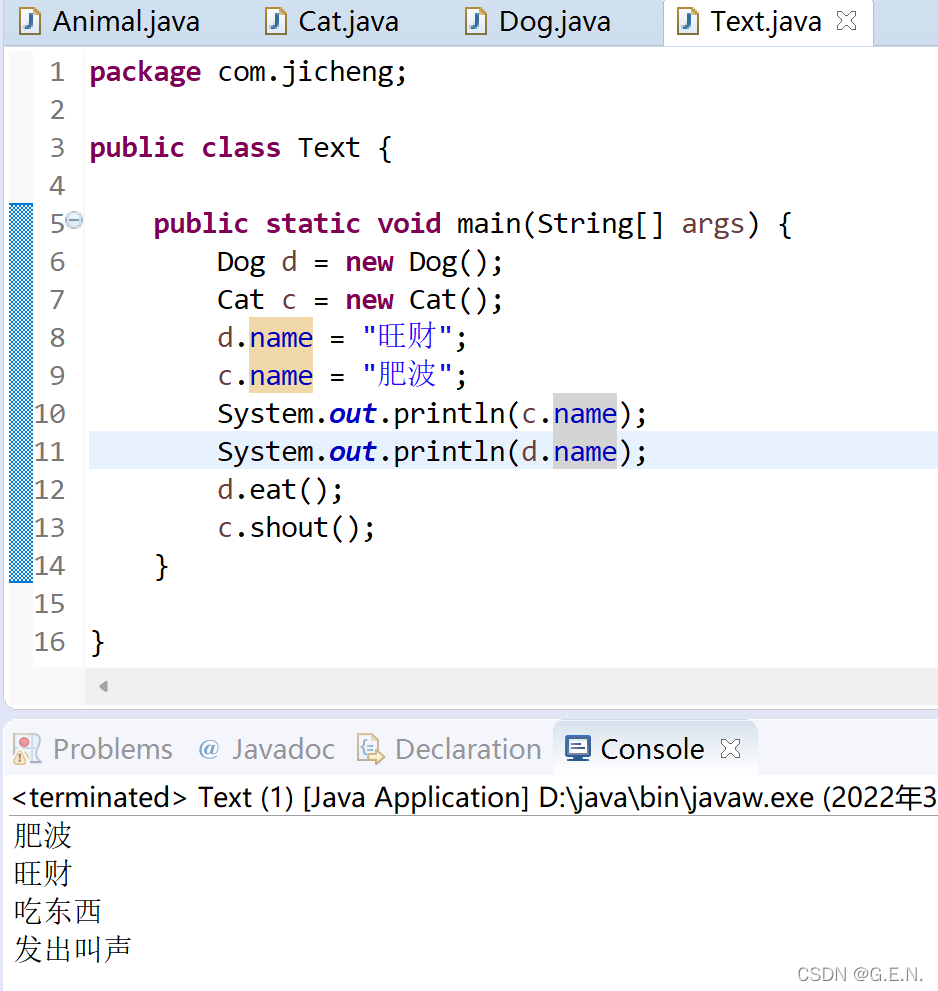Click the Problems view warning icon
This screenshot has height=991, width=938.
(27, 749)
